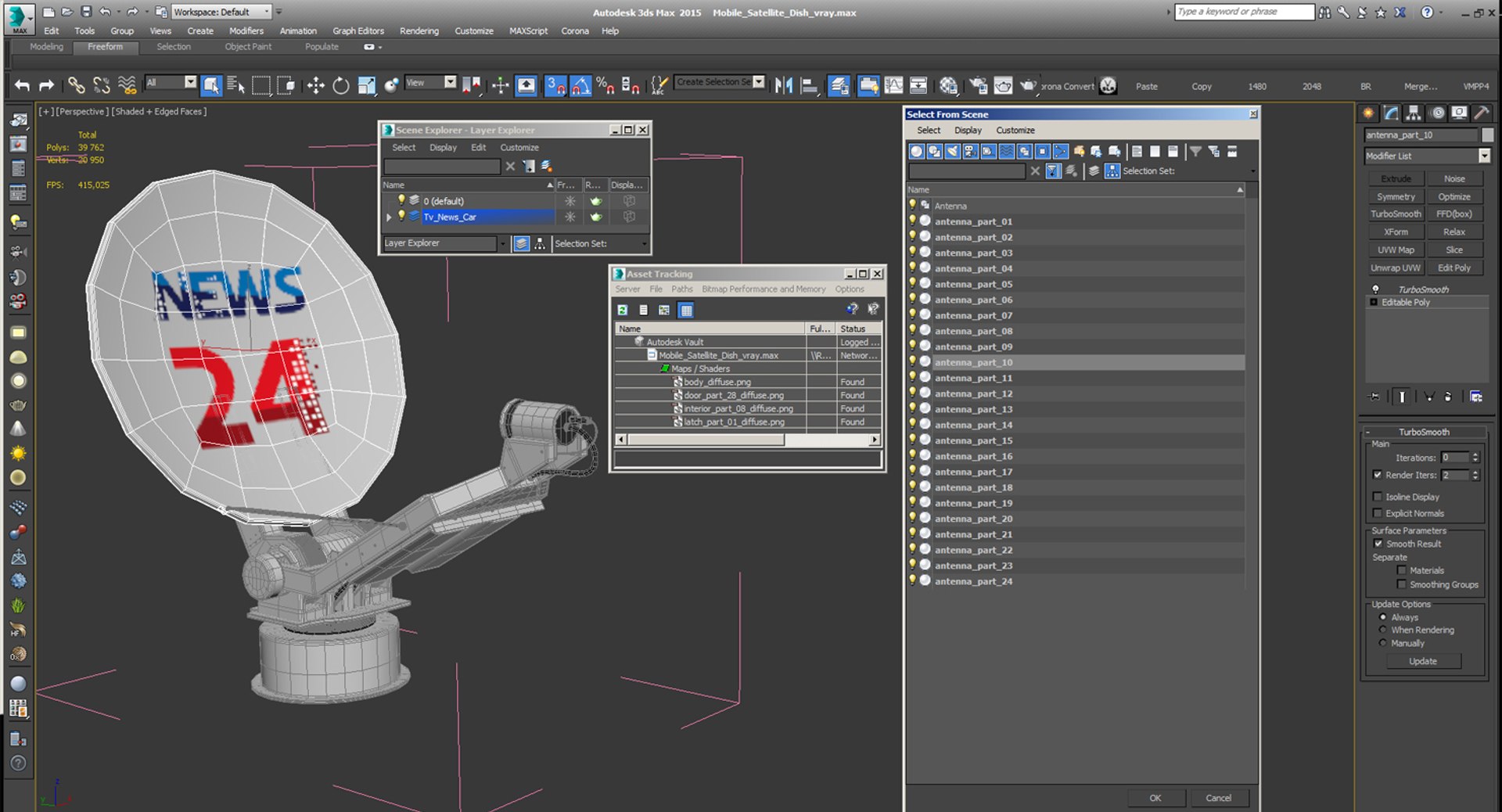Expand the Editable Poly stack entry
This screenshot has height=812, width=1502.
1373,302
